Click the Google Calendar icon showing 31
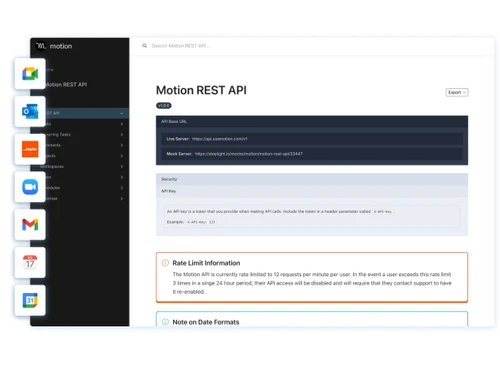Screen dimensions: 500x375 pyautogui.click(x=30, y=300)
